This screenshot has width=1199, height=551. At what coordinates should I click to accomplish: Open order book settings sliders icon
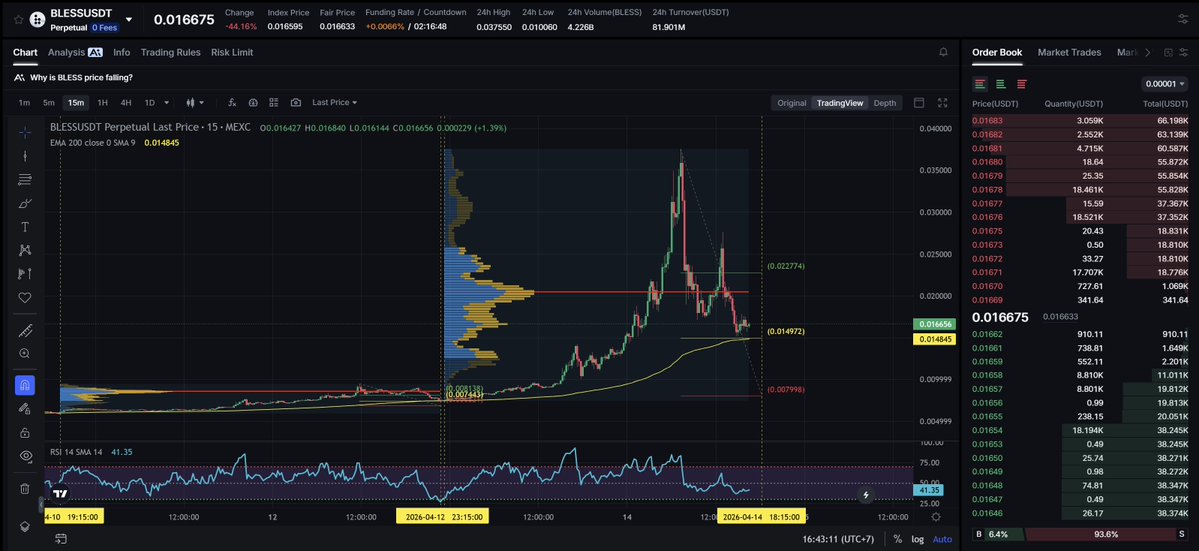point(1183,52)
